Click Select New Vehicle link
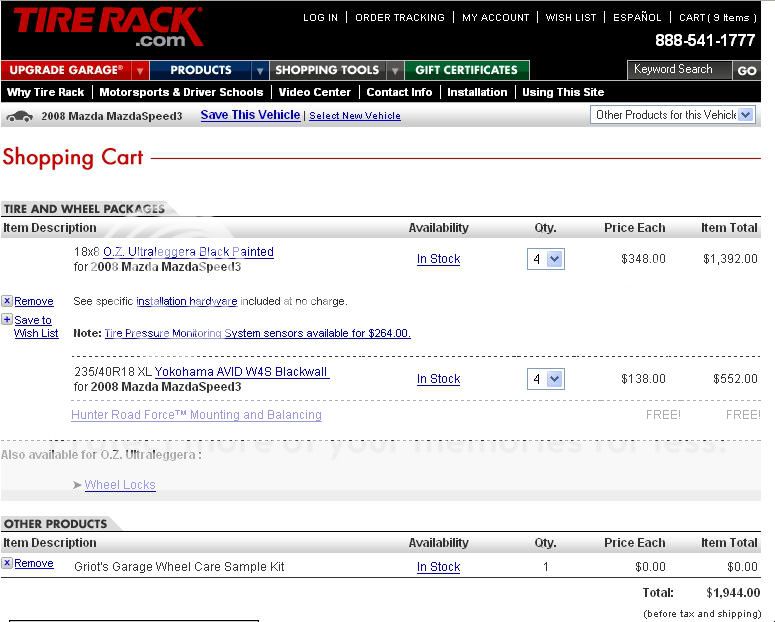The width and height of the screenshot is (775, 622). coord(355,116)
